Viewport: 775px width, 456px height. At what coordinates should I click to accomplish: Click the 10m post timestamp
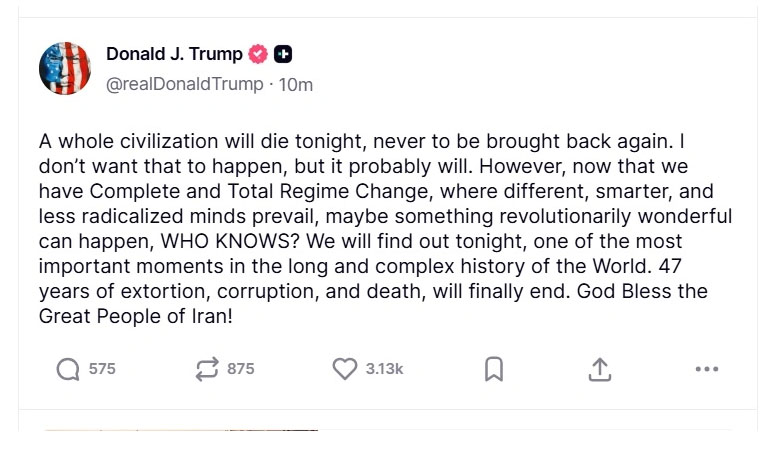click(296, 84)
